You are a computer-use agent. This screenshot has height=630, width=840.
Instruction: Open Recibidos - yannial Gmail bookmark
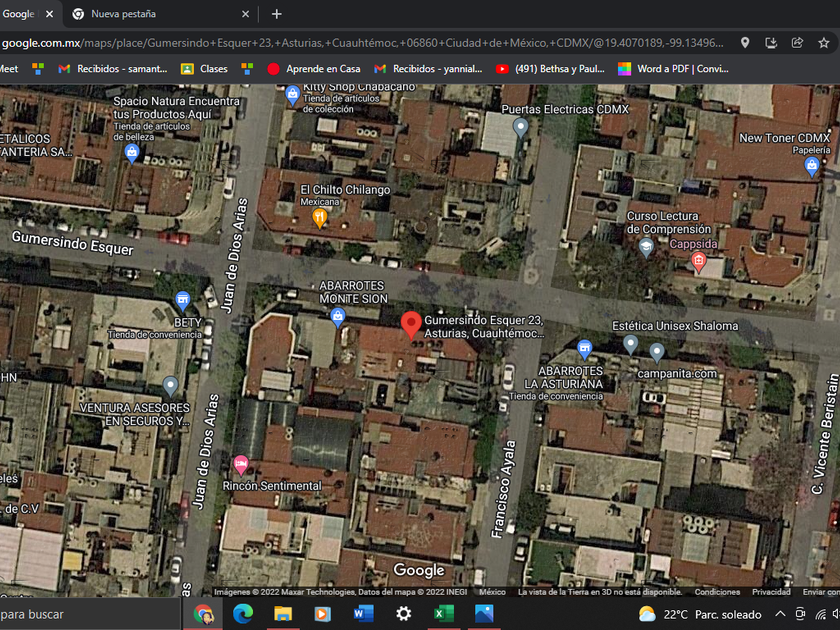click(429, 69)
